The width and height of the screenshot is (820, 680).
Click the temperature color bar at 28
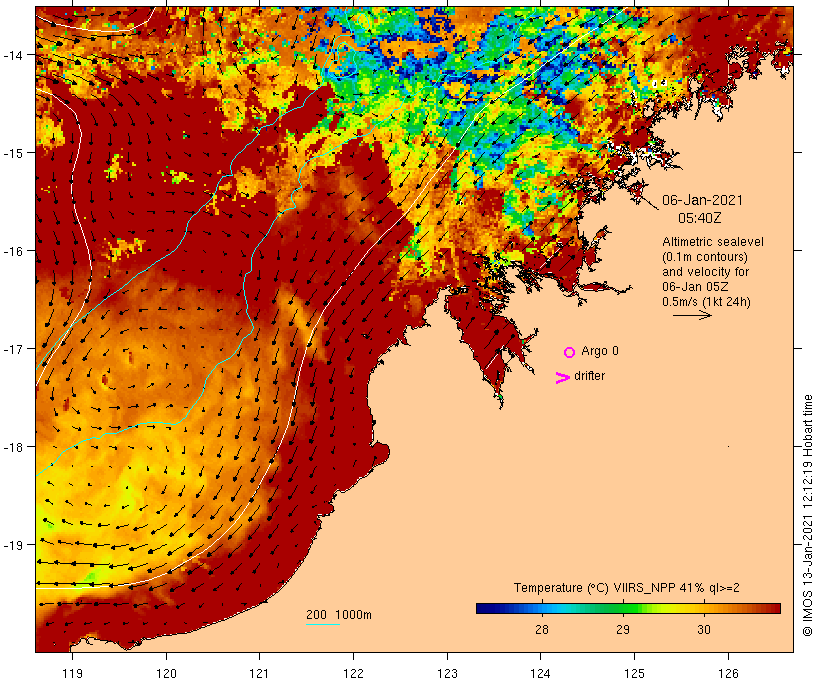[x=542, y=608]
